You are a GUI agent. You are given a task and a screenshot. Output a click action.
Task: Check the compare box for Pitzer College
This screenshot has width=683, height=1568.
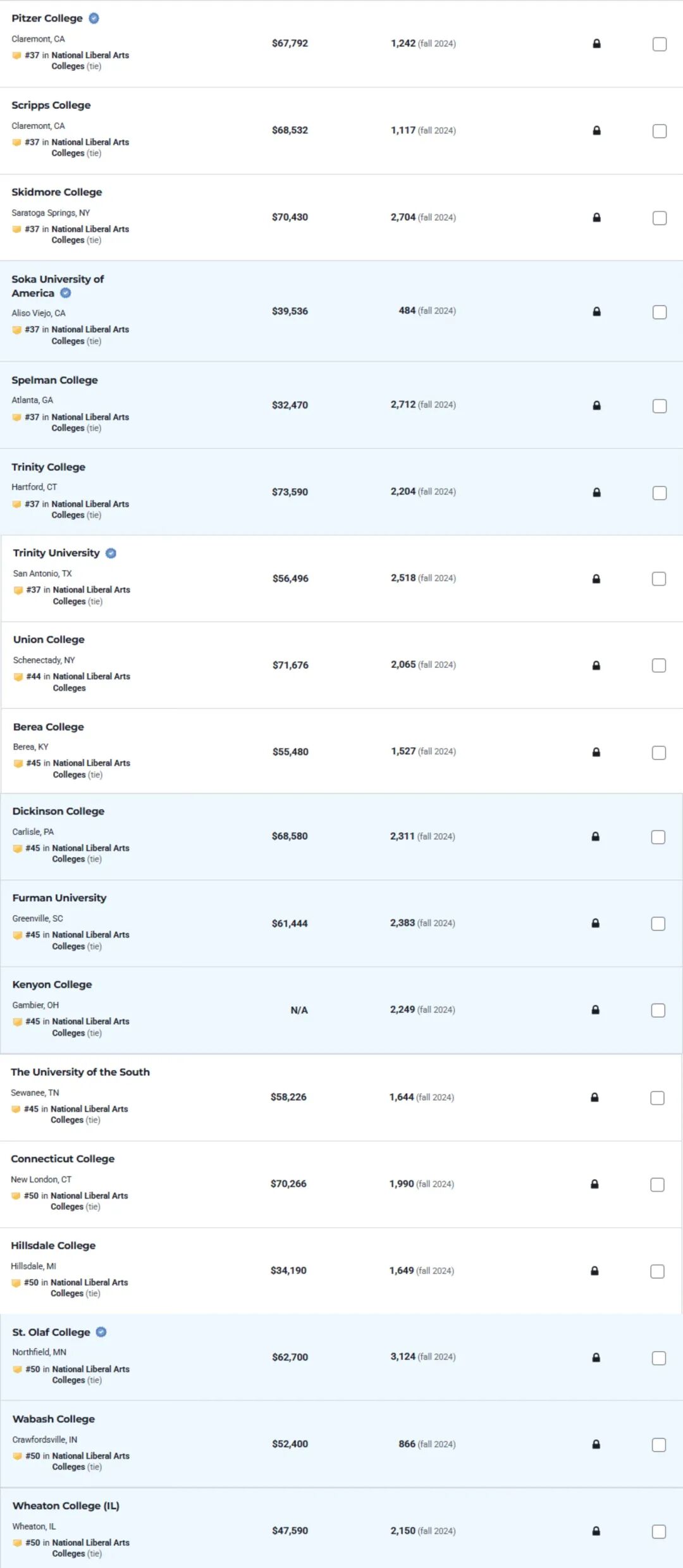tap(660, 44)
